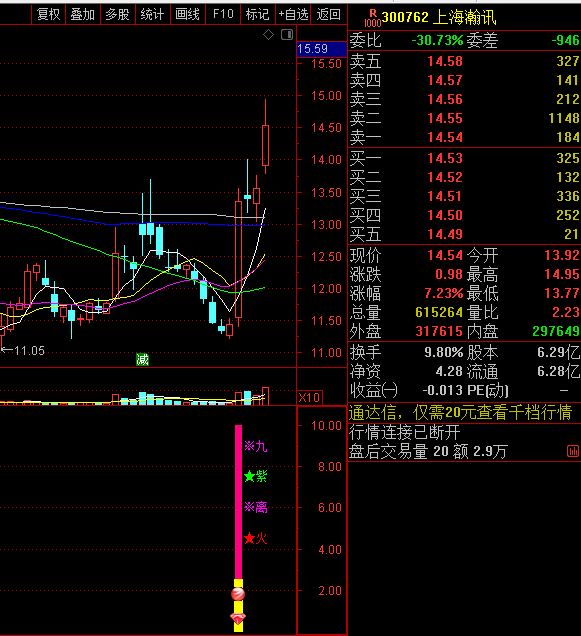Click the 流通 value 6.28亿

point(559,372)
